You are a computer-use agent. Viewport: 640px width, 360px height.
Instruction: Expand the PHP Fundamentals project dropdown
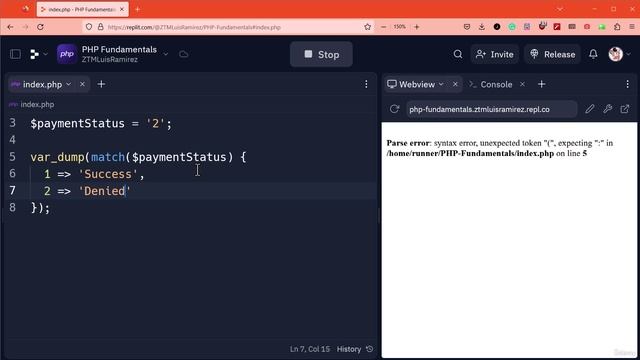point(165,54)
